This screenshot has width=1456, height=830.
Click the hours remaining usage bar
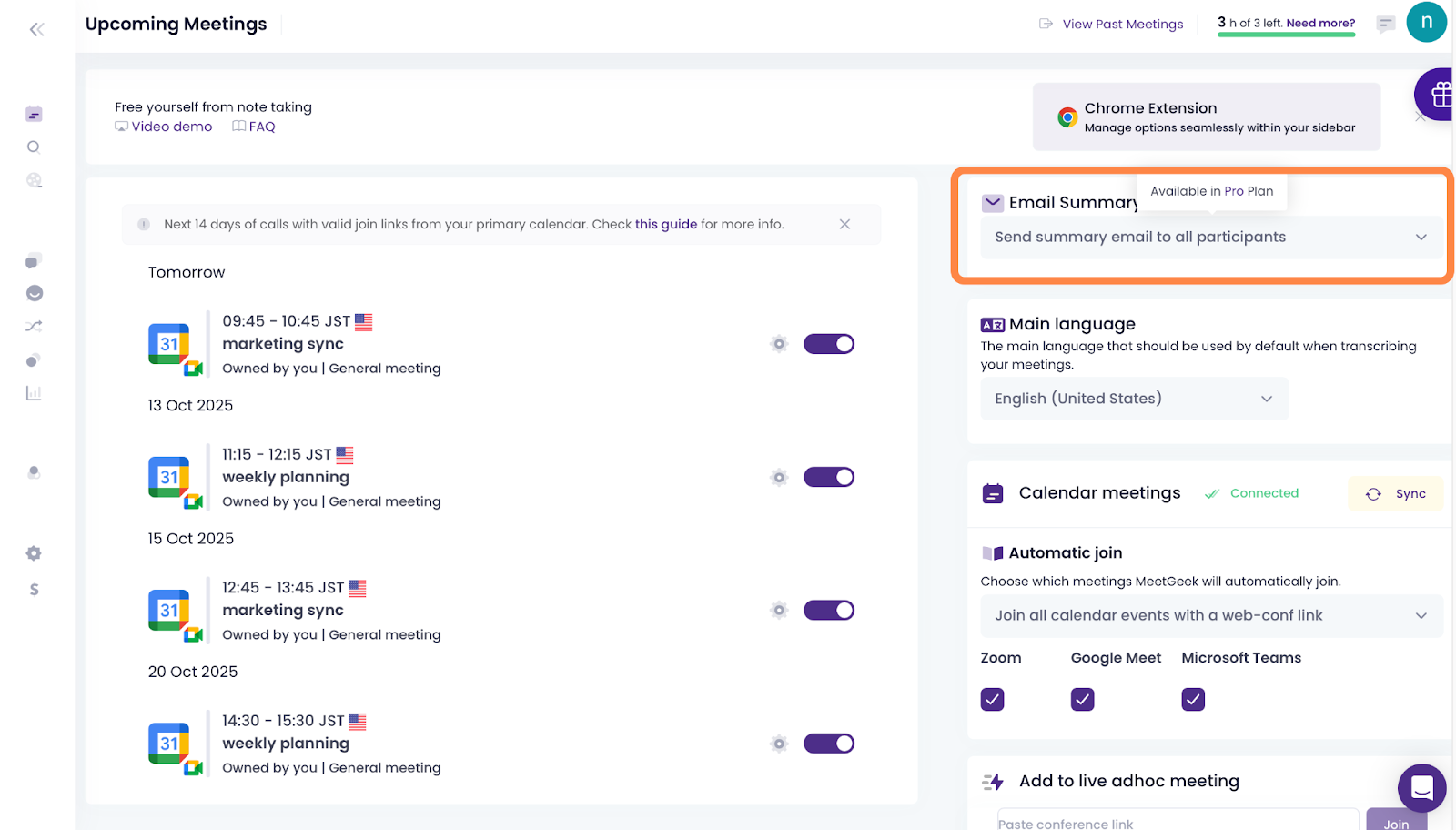click(1286, 35)
